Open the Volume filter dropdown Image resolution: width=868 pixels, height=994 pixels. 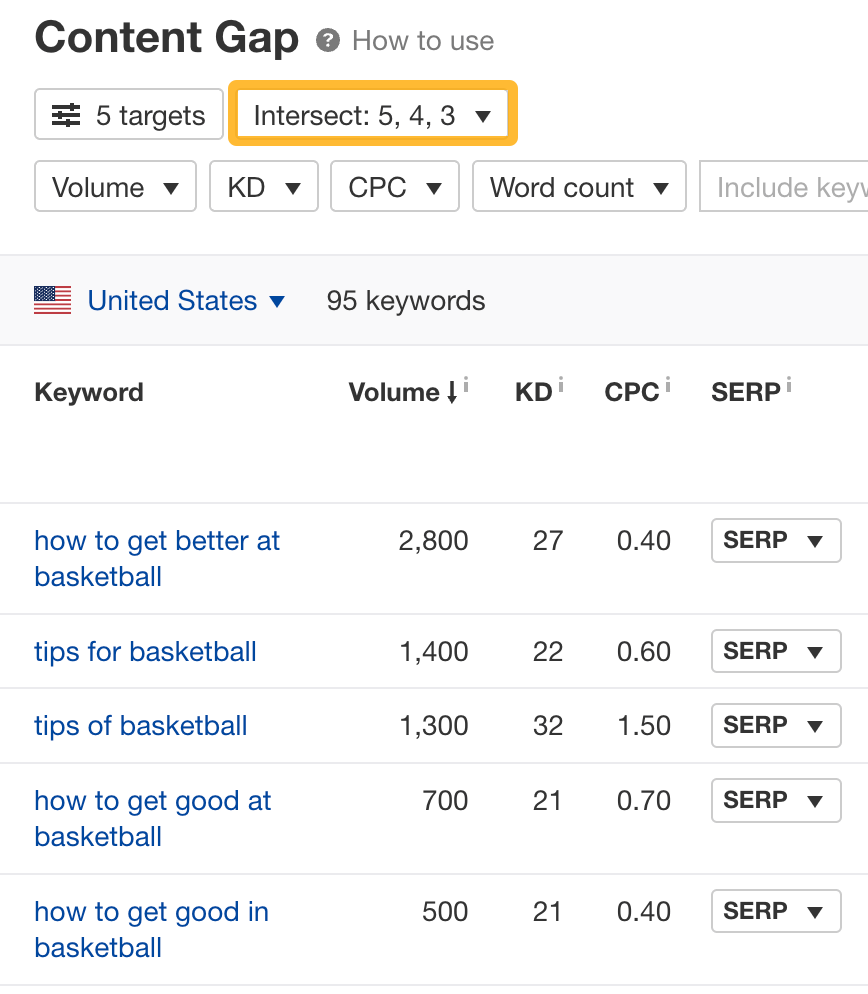[x=115, y=186]
